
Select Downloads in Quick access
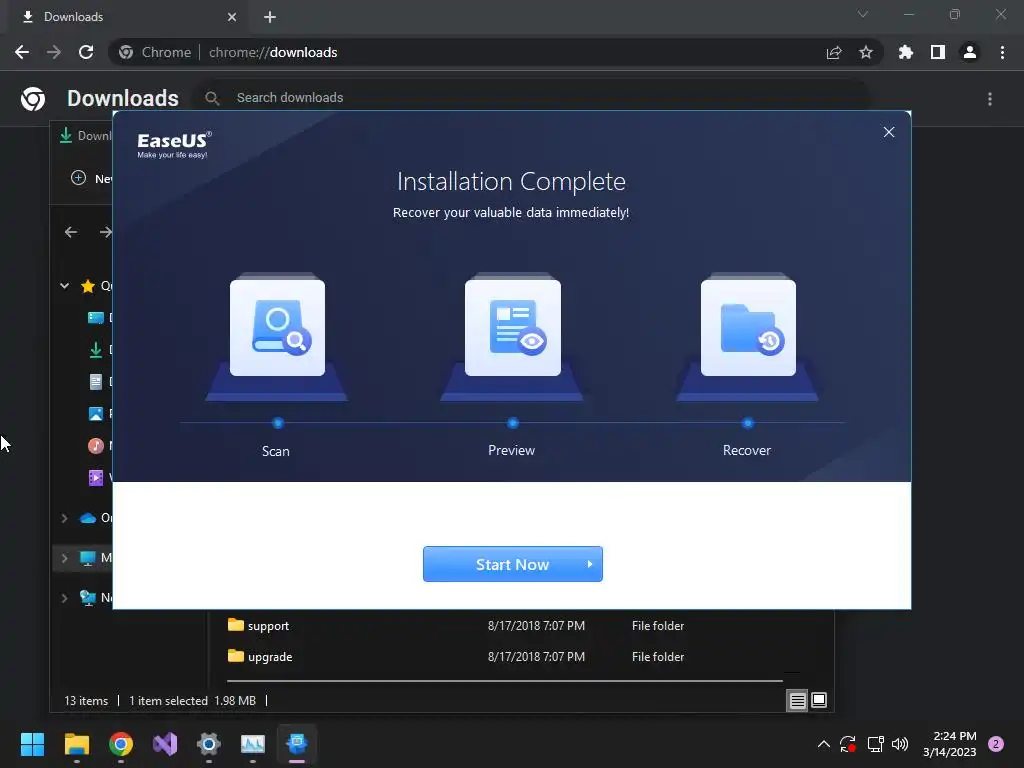[x=97, y=350]
